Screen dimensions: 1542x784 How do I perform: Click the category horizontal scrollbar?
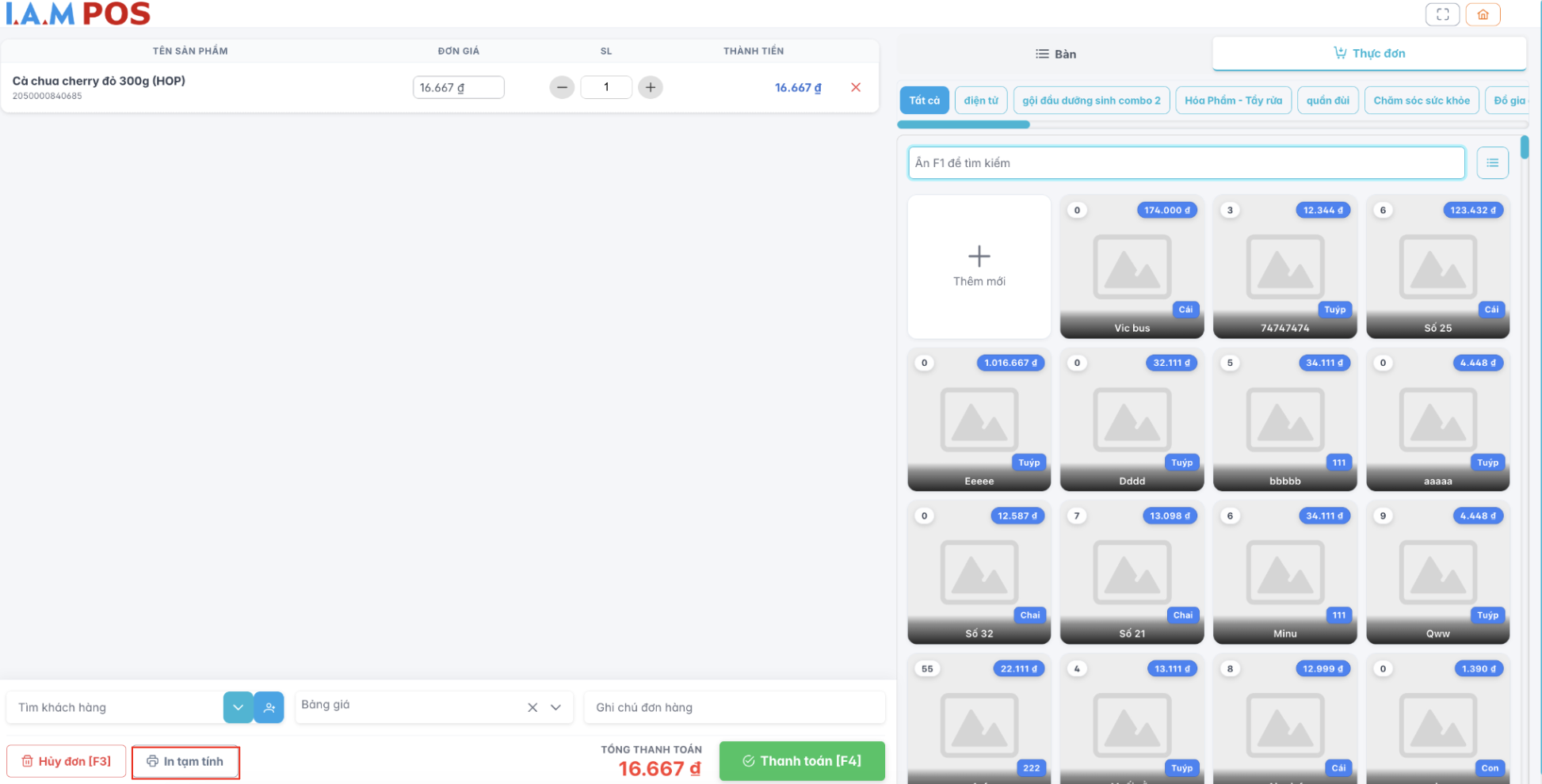tap(964, 124)
